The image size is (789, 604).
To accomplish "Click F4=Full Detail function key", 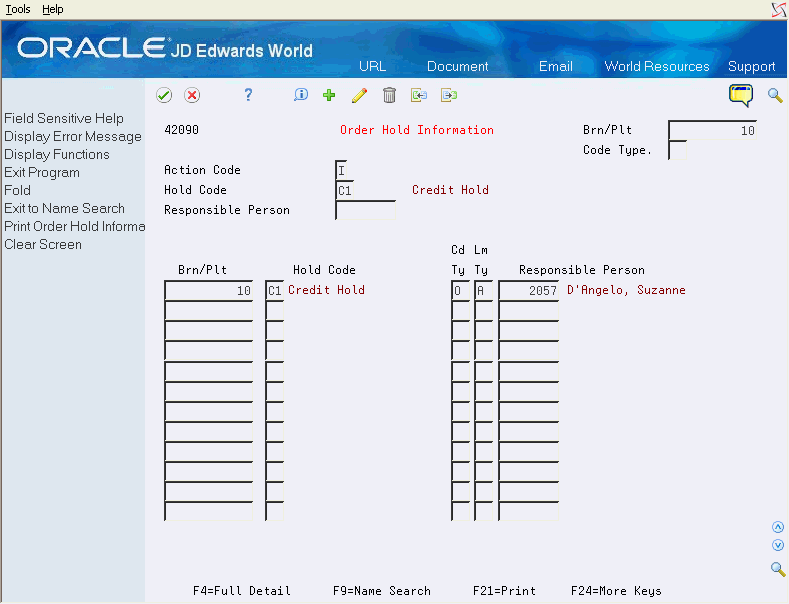I will (x=242, y=590).
